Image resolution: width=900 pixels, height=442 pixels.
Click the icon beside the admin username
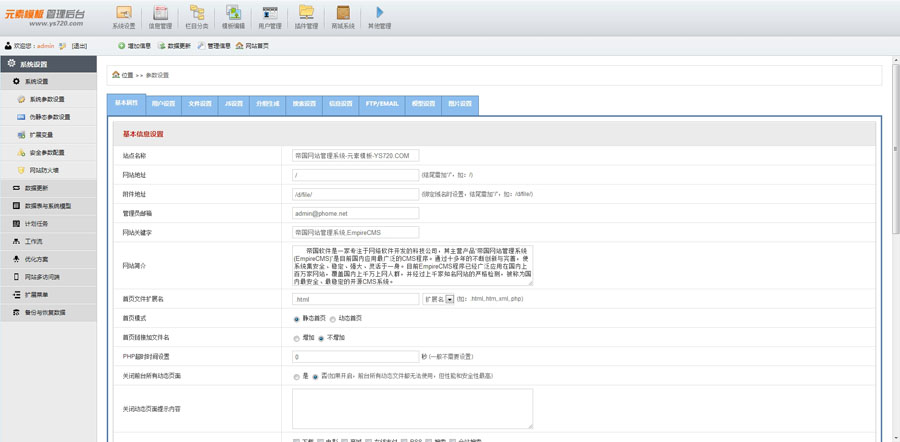pyautogui.click(x=63, y=46)
